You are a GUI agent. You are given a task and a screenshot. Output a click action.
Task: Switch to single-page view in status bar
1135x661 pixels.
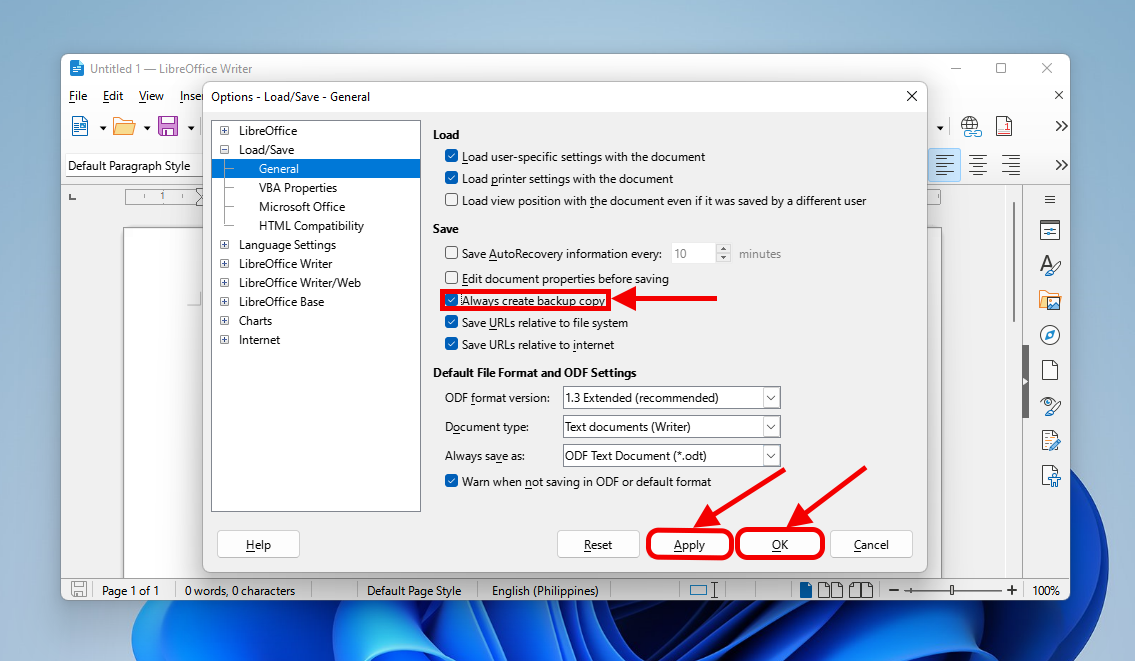(806, 590)
